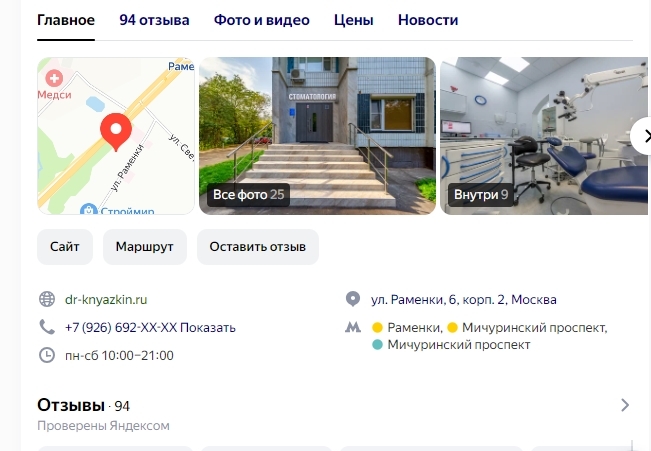The image size is (651, 451).
Task: Reveal full phone number via Показать
Action: [x=208, y=328]
